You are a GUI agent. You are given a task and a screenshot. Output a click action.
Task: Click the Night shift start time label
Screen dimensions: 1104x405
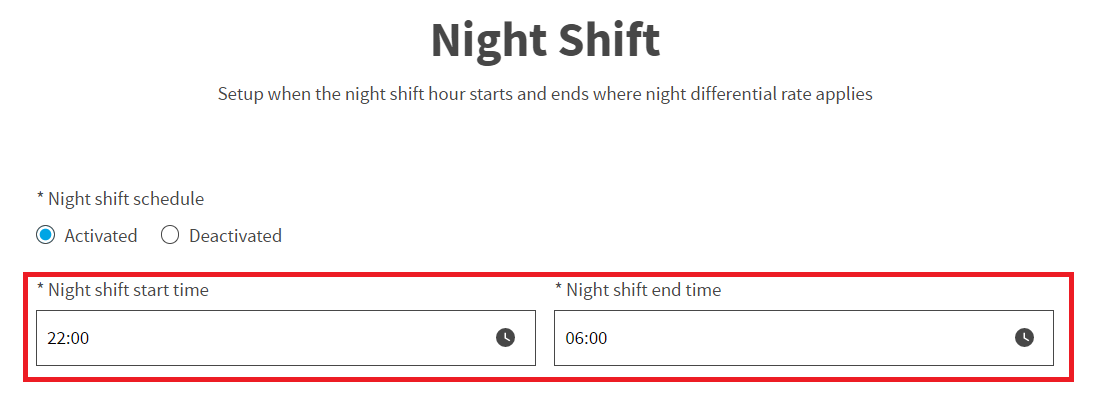[x=123, y=289]
